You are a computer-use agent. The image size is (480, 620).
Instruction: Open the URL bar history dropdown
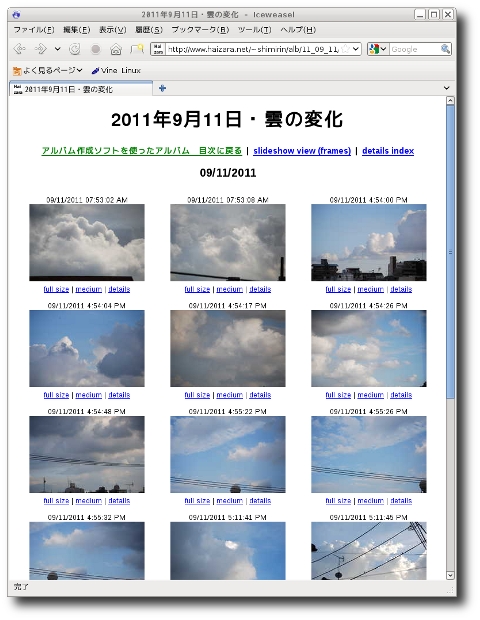click(x=355, y=49)
